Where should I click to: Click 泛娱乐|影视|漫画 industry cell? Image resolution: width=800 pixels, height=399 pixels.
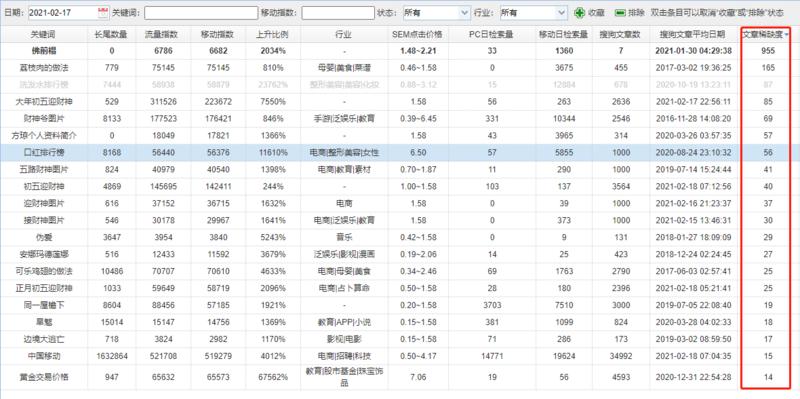point(343,255)
